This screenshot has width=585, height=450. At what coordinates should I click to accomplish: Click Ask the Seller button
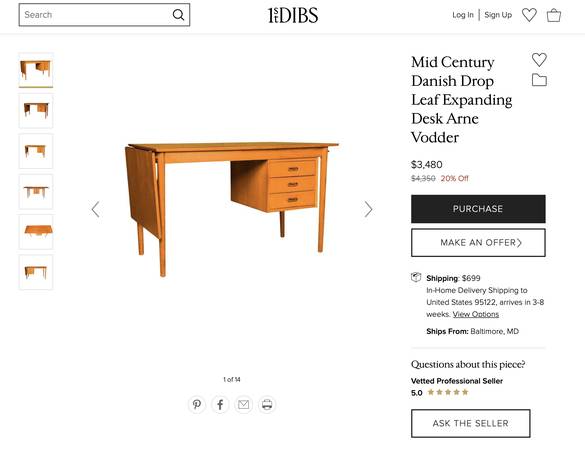coord(470,424)
